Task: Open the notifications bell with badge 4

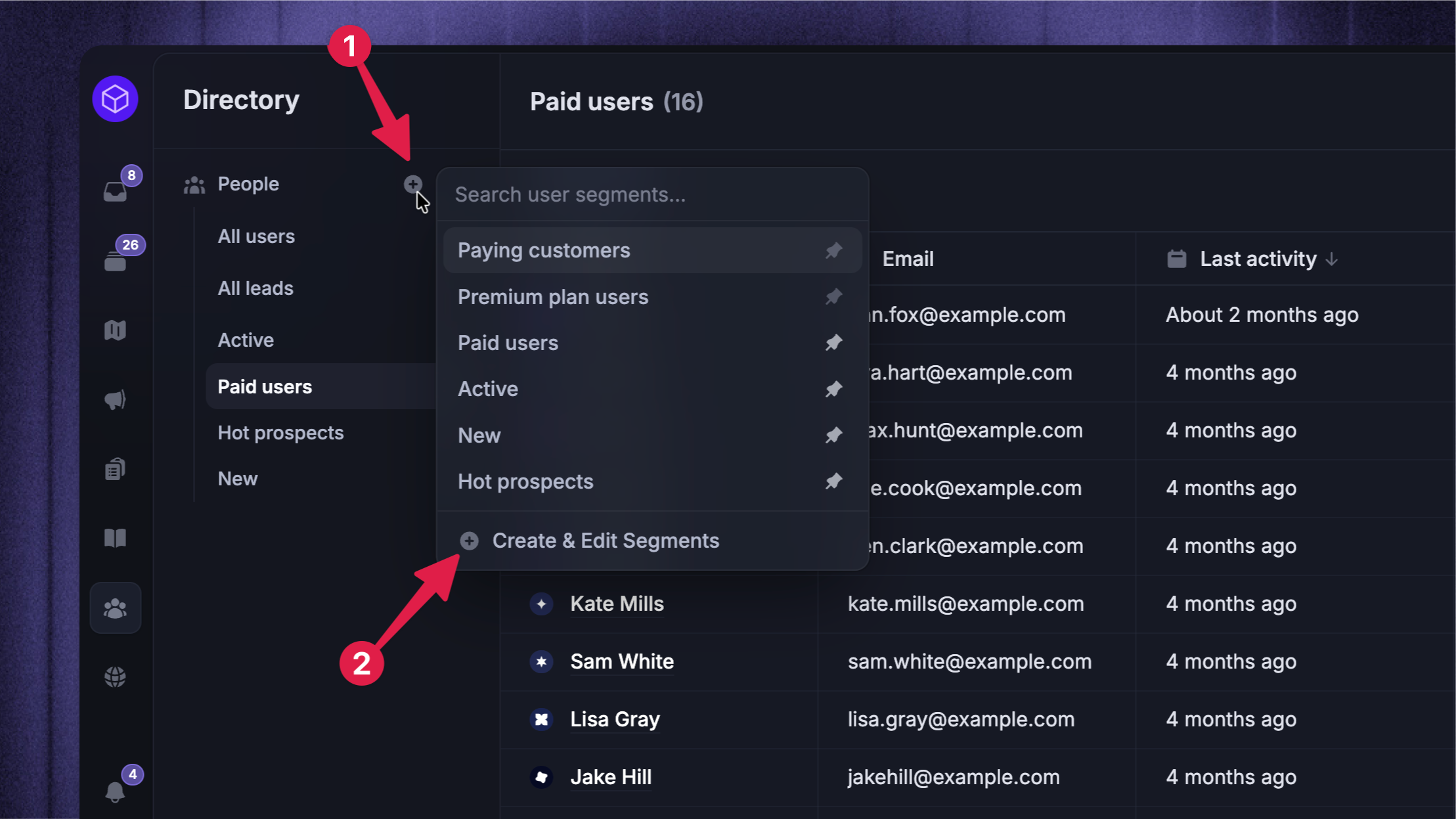Action: click(x=116, y=791)
